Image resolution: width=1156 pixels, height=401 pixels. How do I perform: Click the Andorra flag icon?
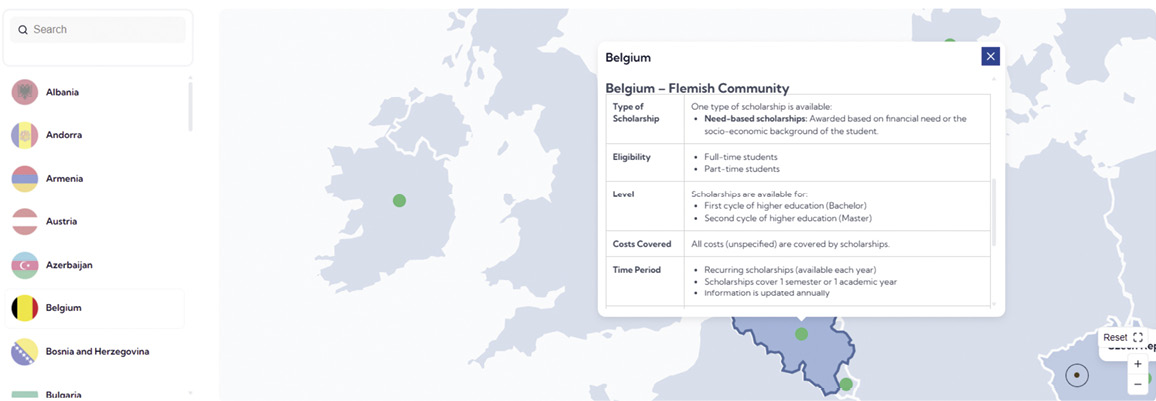point(24,135)
